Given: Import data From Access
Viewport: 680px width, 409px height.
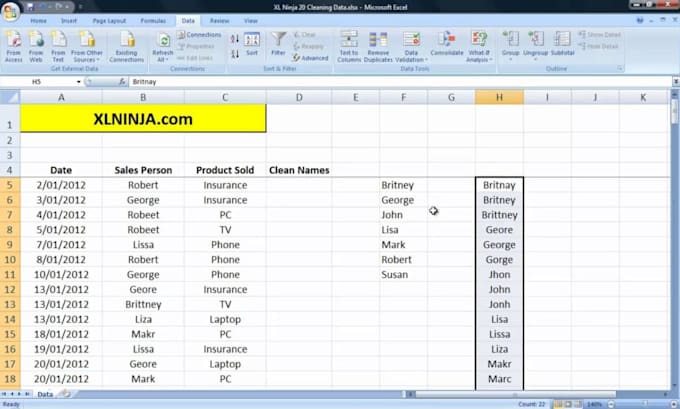Looking at the screenshot, I should [x=13, y=47].
